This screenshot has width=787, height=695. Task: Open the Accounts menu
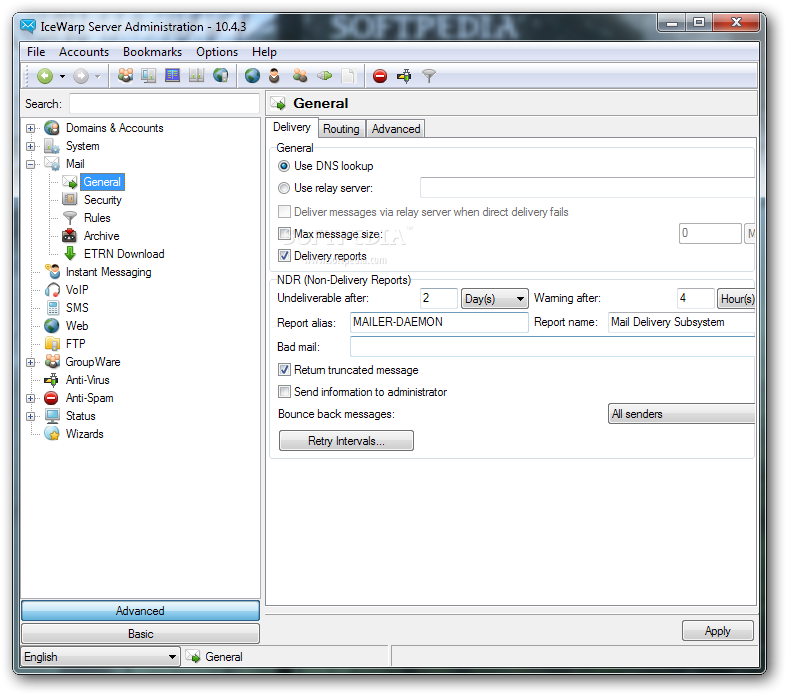[x=84, y=52]
